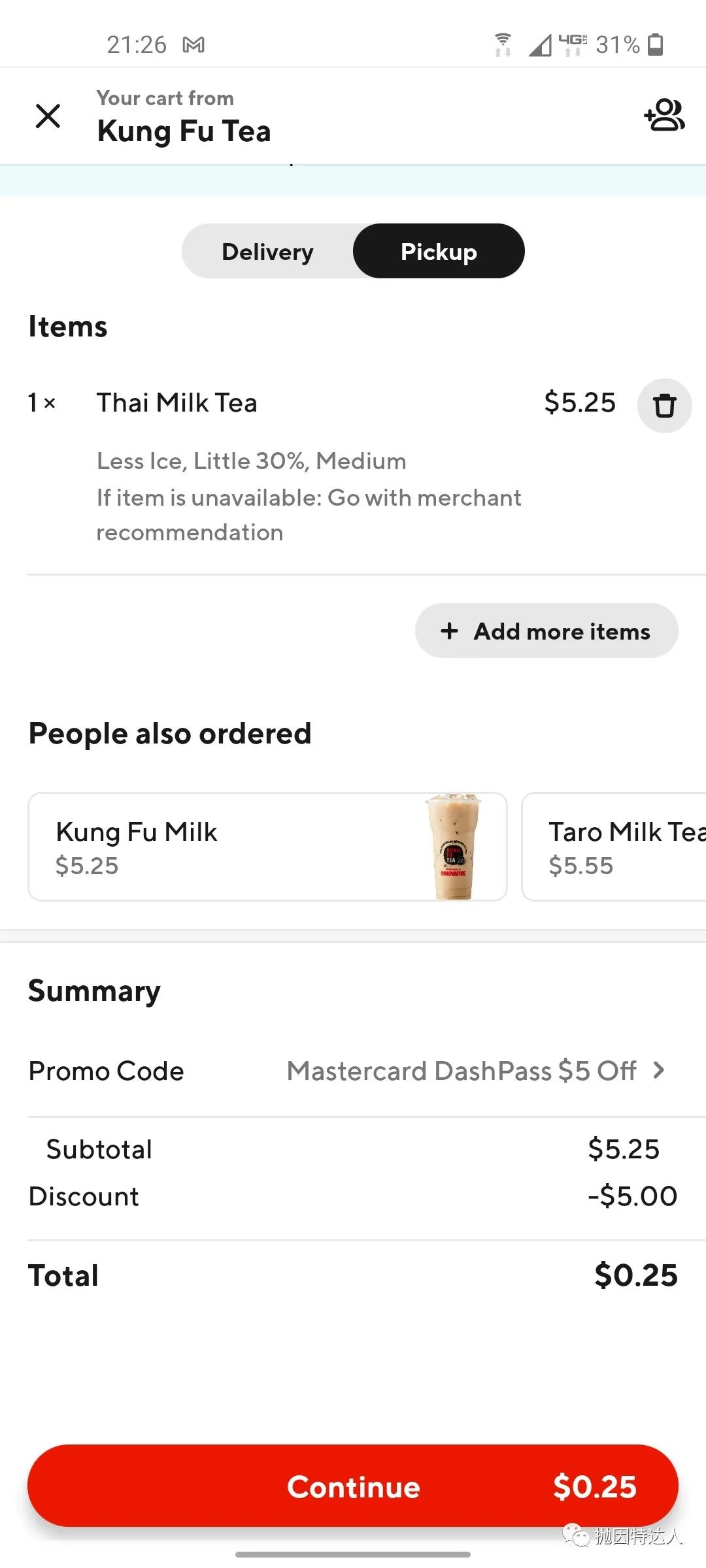Open the Thai Milk Tea item

click(x=176, y=402)
